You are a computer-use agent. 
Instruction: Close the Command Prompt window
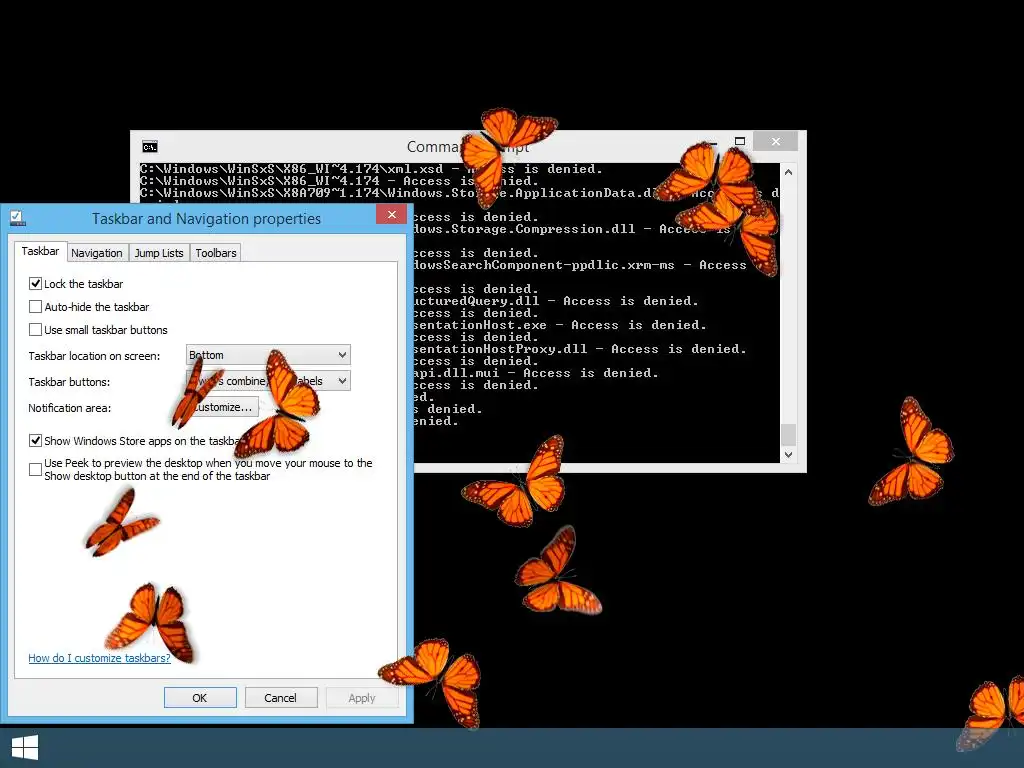[x=775, y=141]
